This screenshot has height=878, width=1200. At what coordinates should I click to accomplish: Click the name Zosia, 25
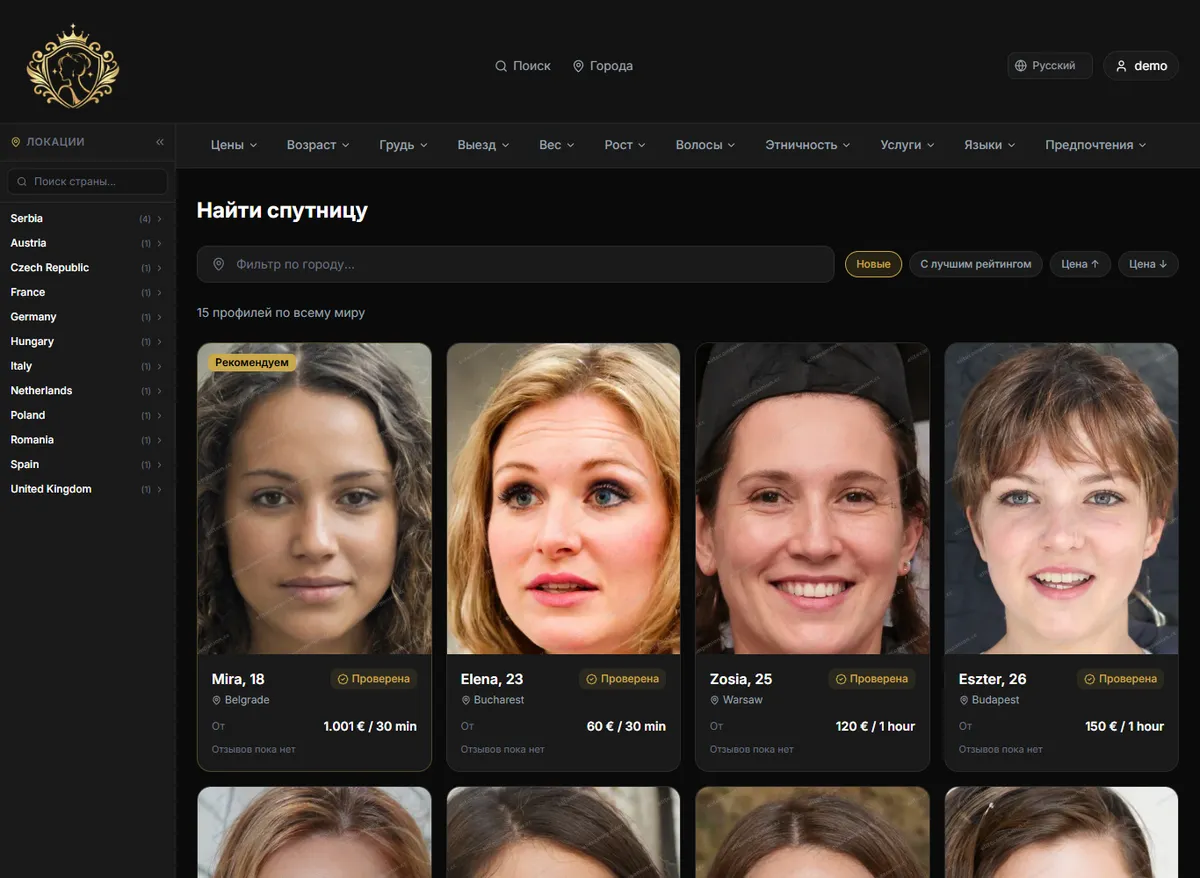(741, 679)
